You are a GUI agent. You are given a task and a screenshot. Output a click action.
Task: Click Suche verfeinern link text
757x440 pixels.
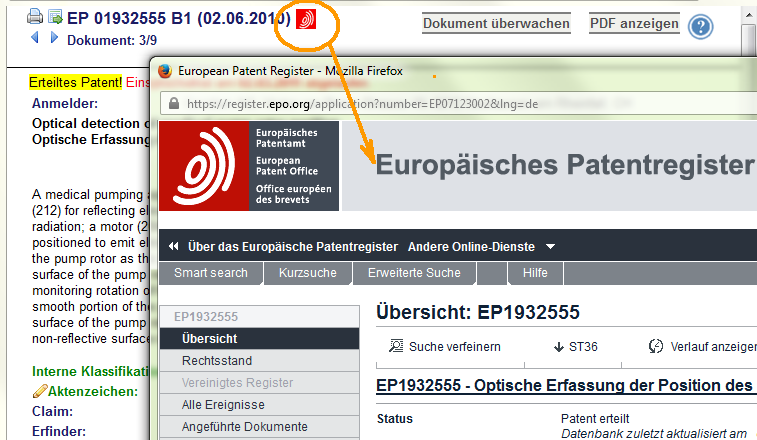[x=455, y=347]
